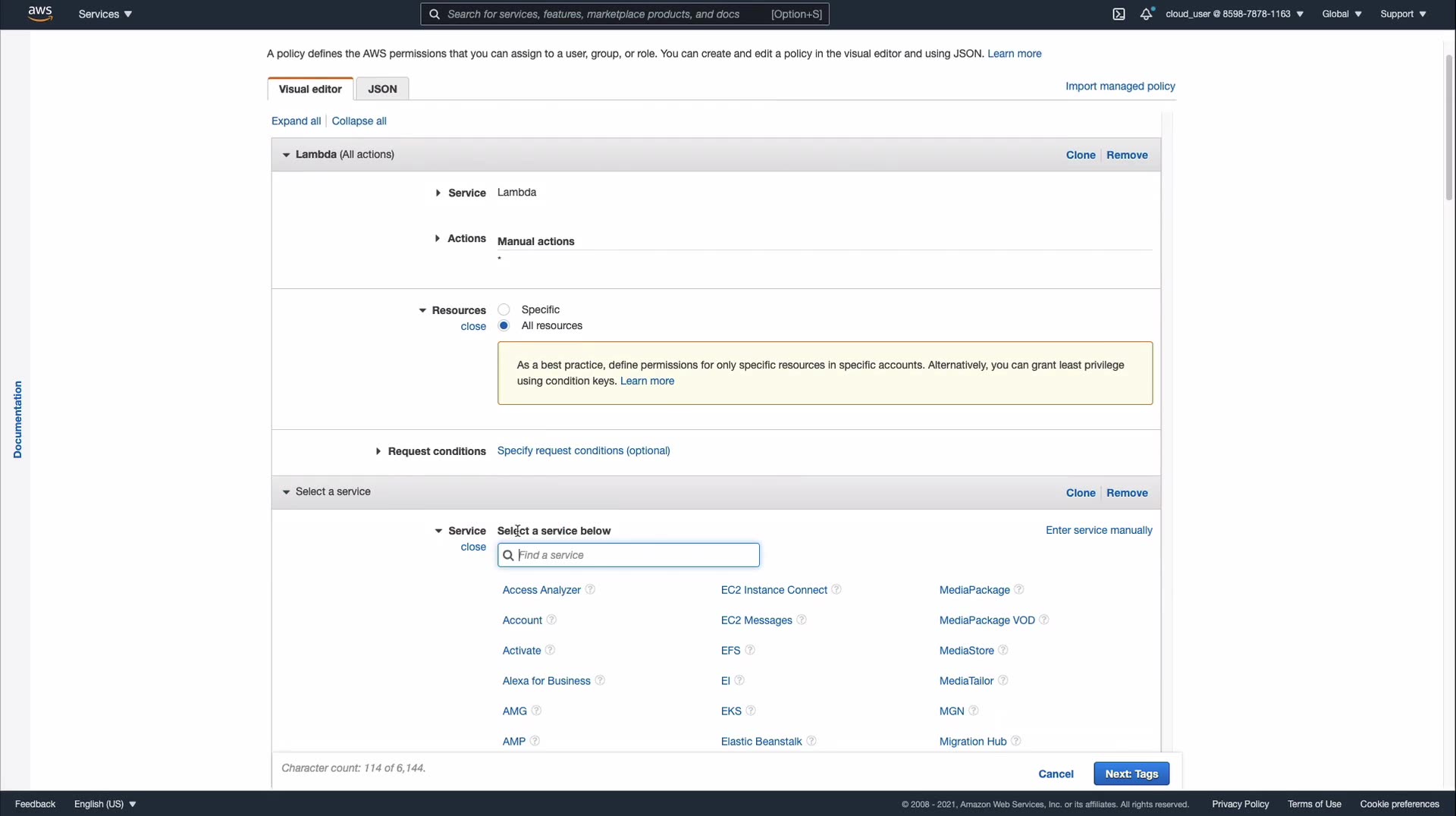Open the Global region dropdown

(1341, 14)
